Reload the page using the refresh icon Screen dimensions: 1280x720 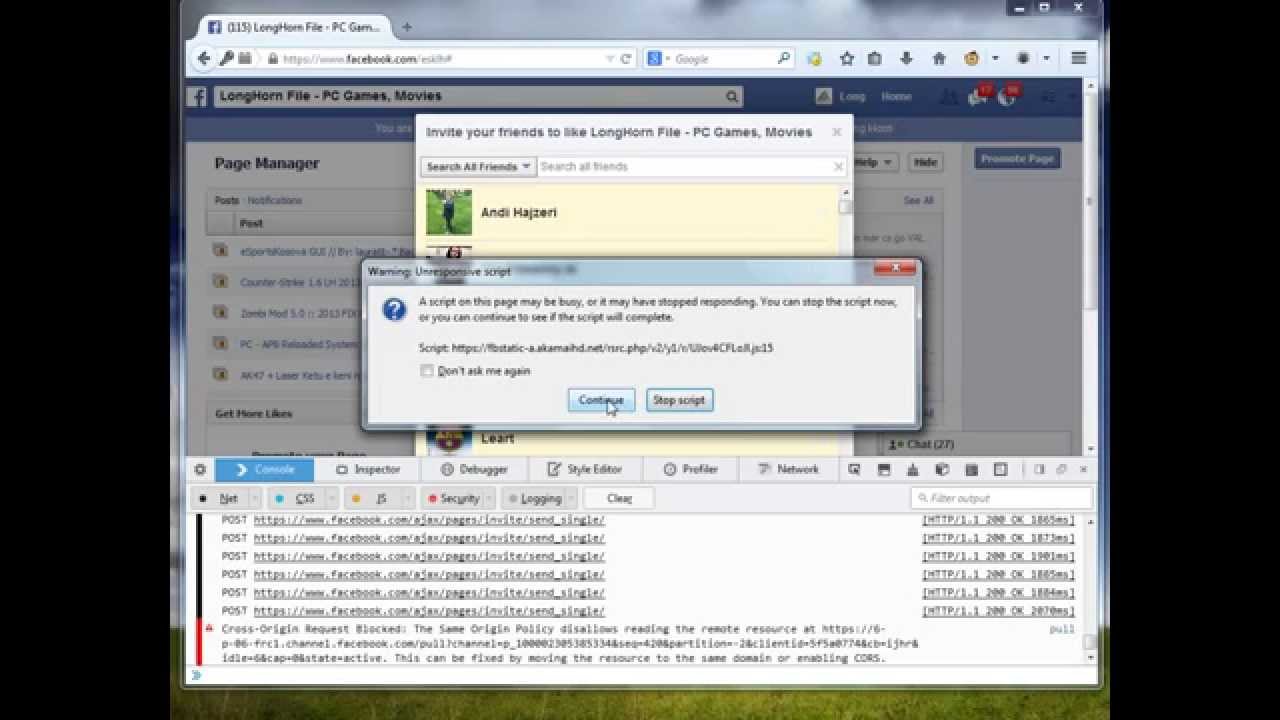pyautogui.click(x=626, y=59)
